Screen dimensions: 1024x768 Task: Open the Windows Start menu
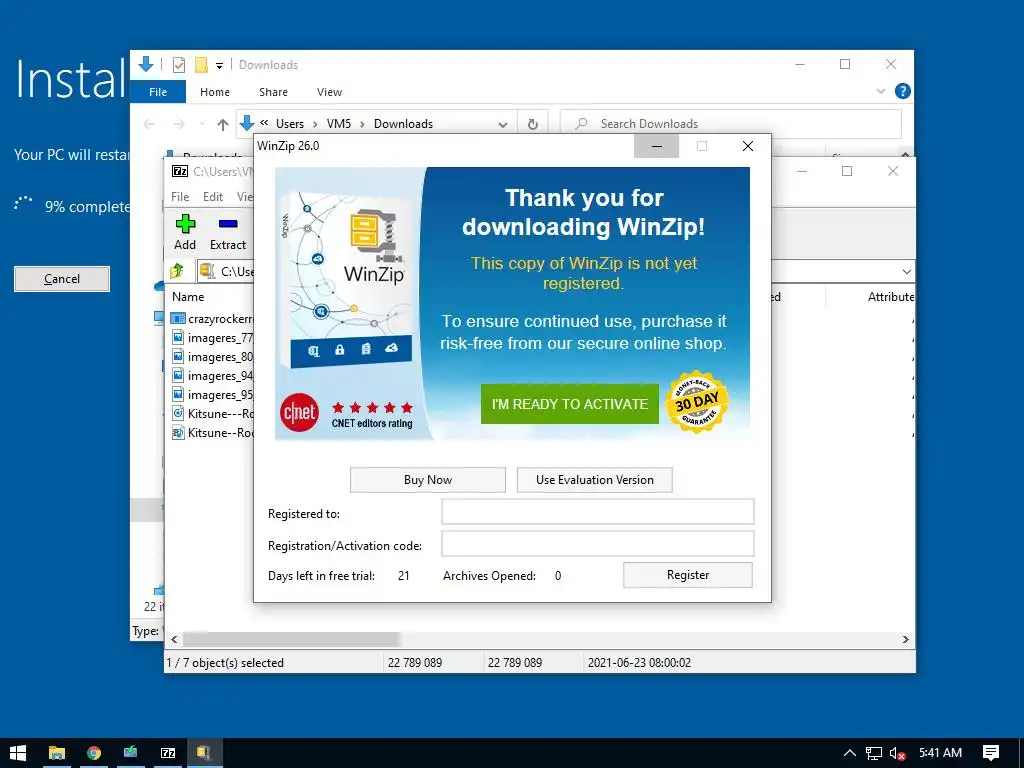tap(18, 753)
